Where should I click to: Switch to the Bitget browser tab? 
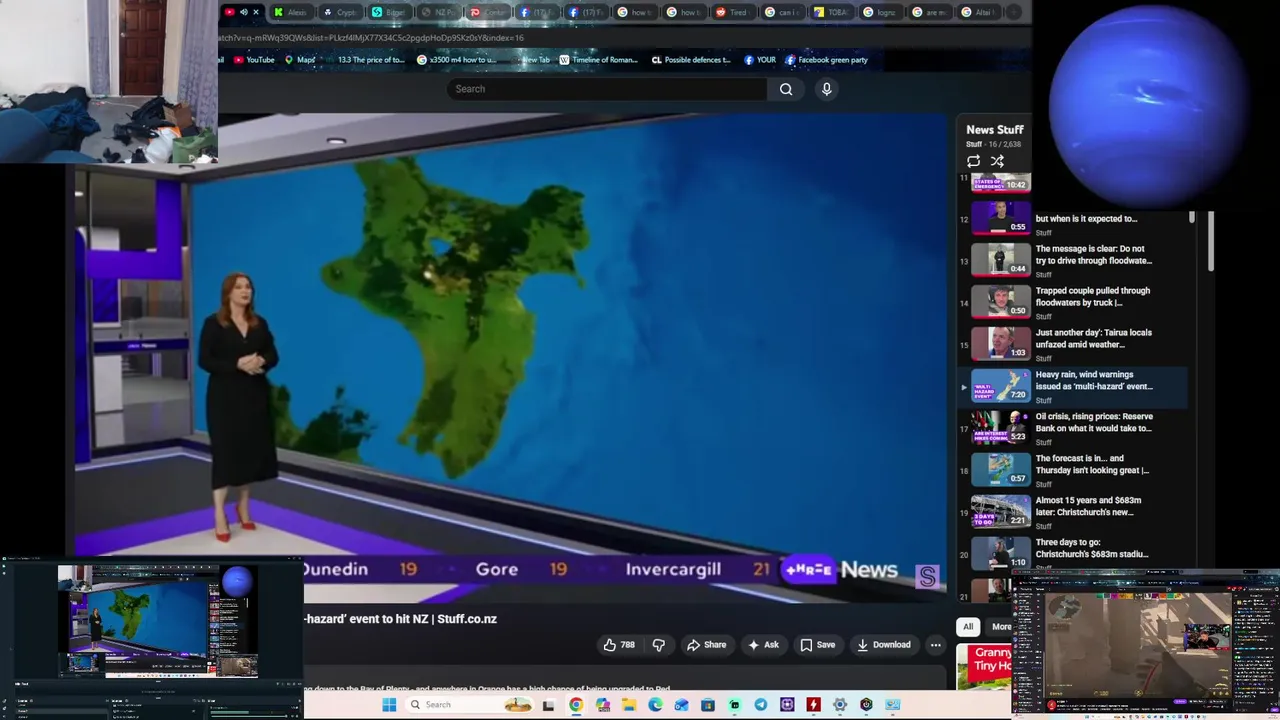(x=389, y=12)
